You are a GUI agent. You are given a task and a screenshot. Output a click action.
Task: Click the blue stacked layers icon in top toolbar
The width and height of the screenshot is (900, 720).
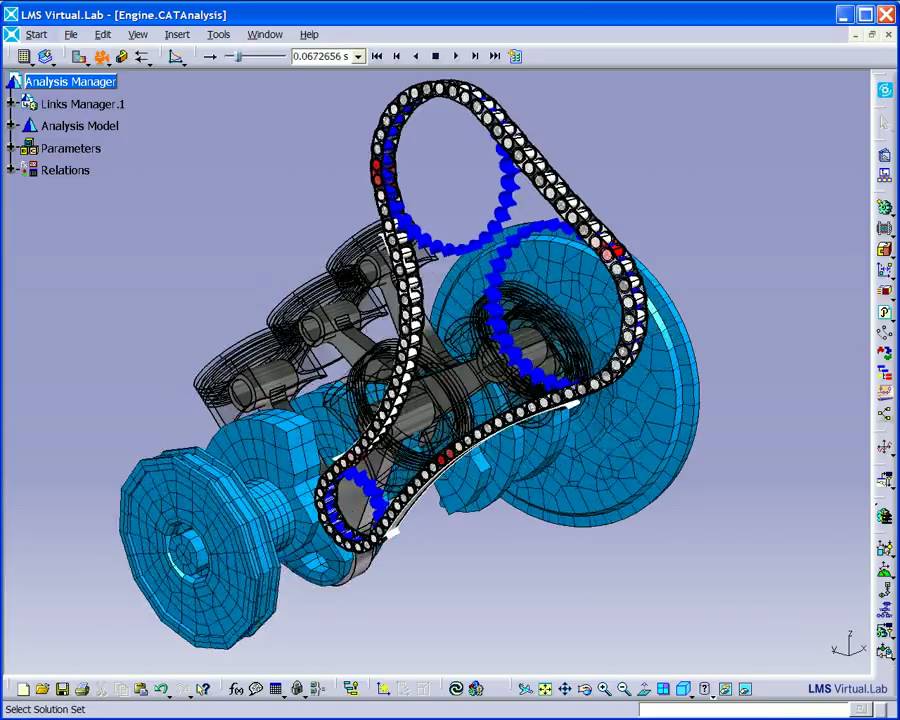45,56
